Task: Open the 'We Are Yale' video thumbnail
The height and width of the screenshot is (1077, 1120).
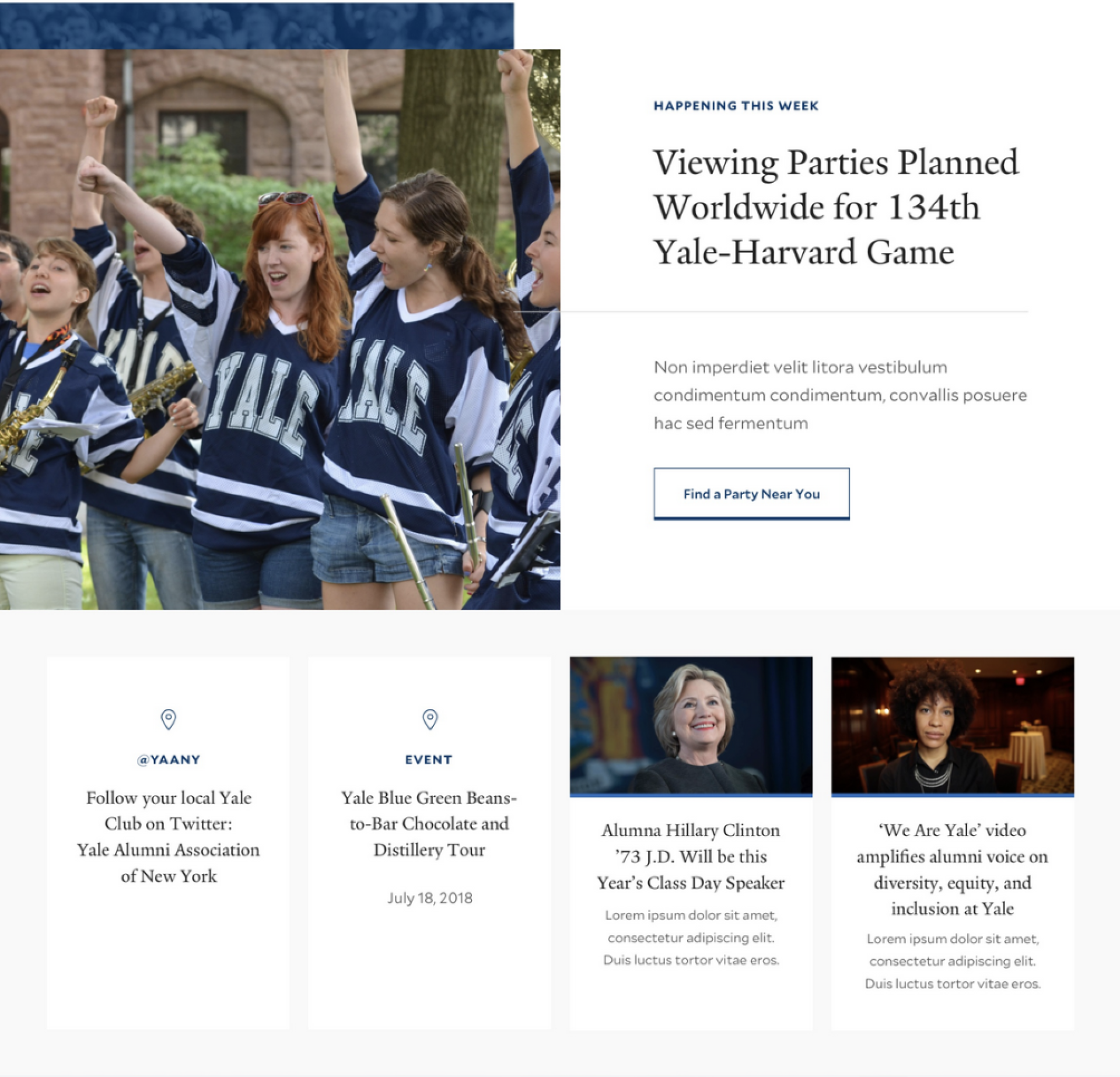Action: (953, 726)
